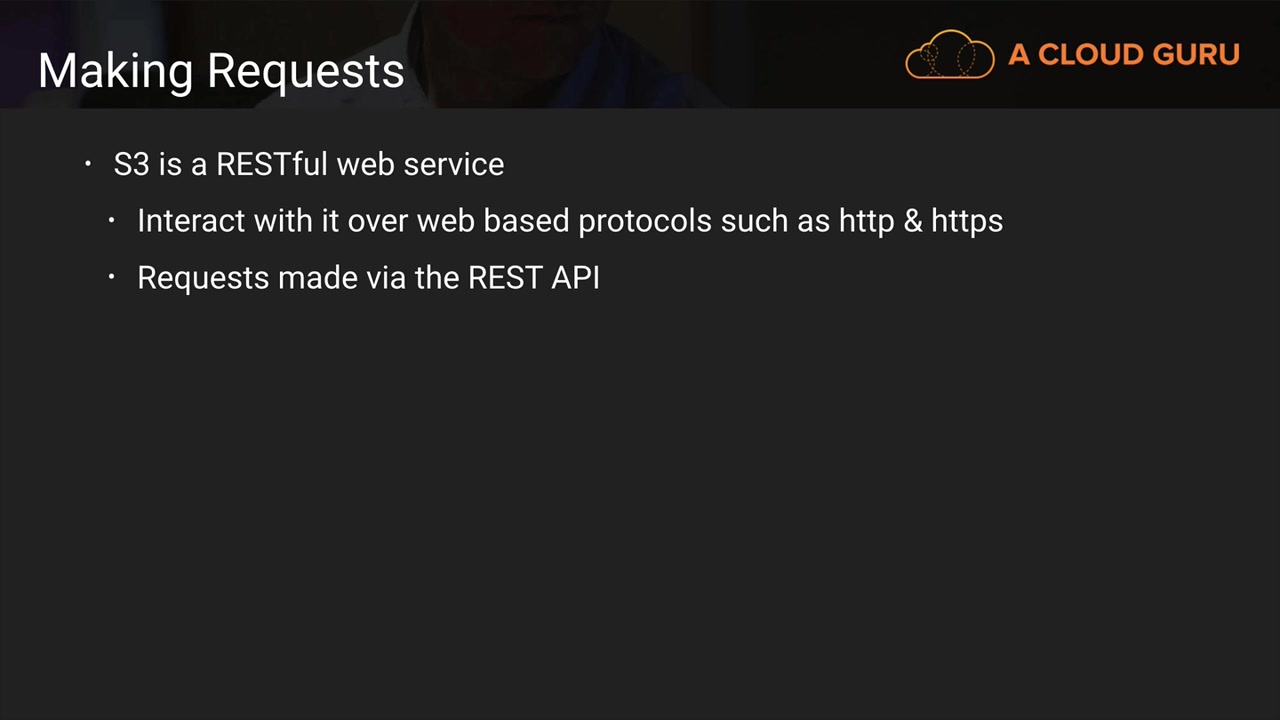Click the words web service
This screenshot has width=1280, height=720.
[420, 165]
